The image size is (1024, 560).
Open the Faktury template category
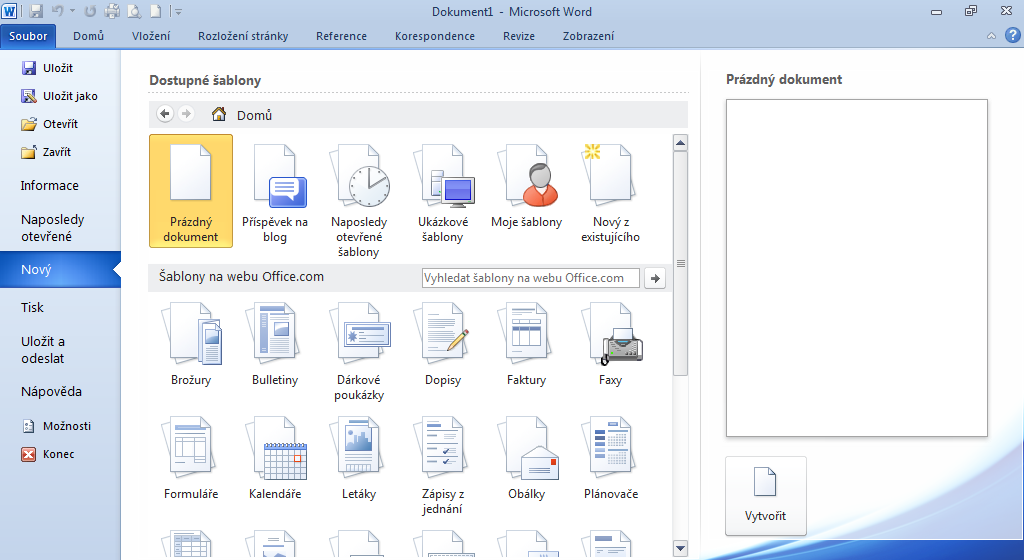click(x=526, y=344)
